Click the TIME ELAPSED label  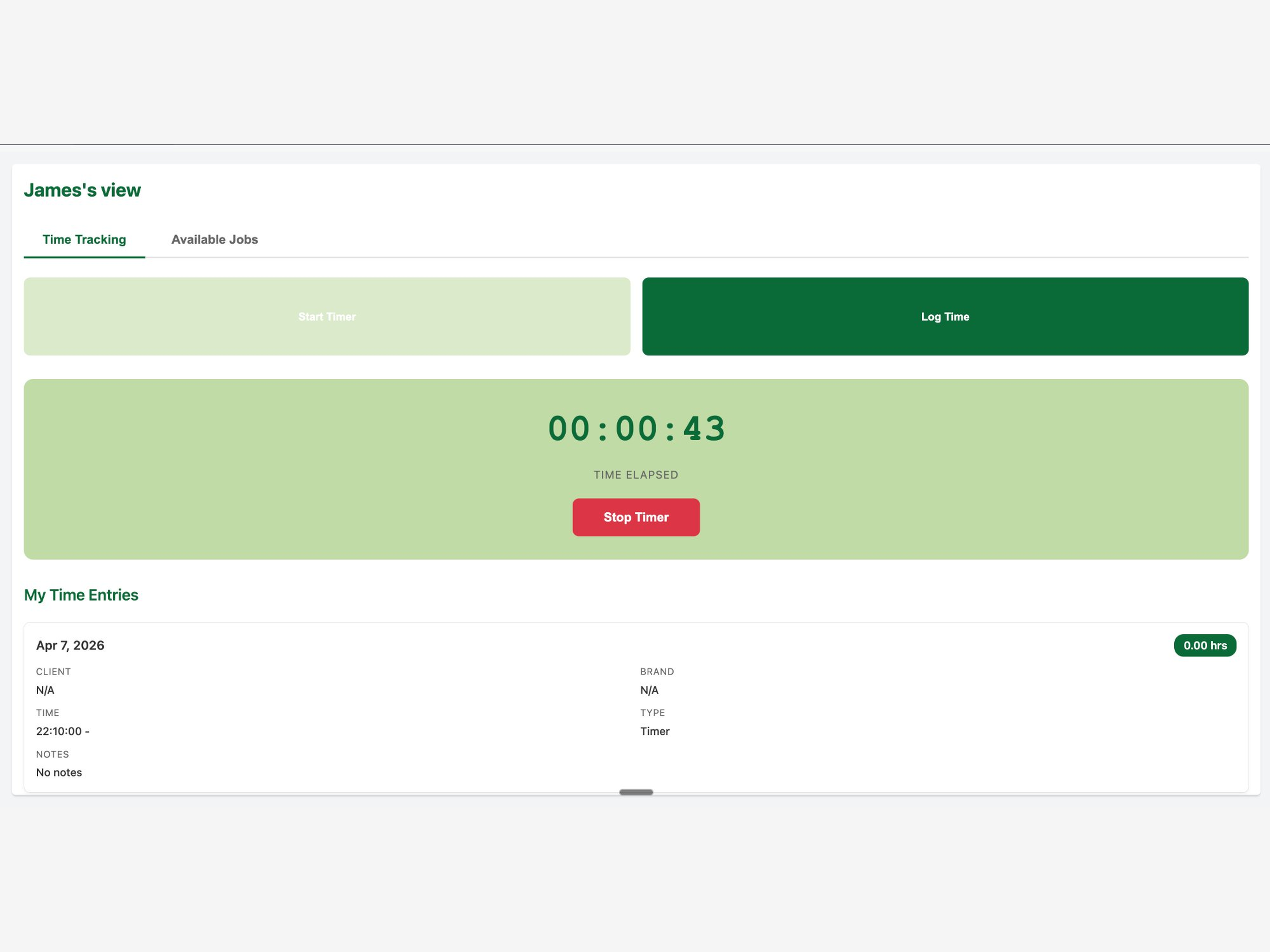[x=636, y=475]
